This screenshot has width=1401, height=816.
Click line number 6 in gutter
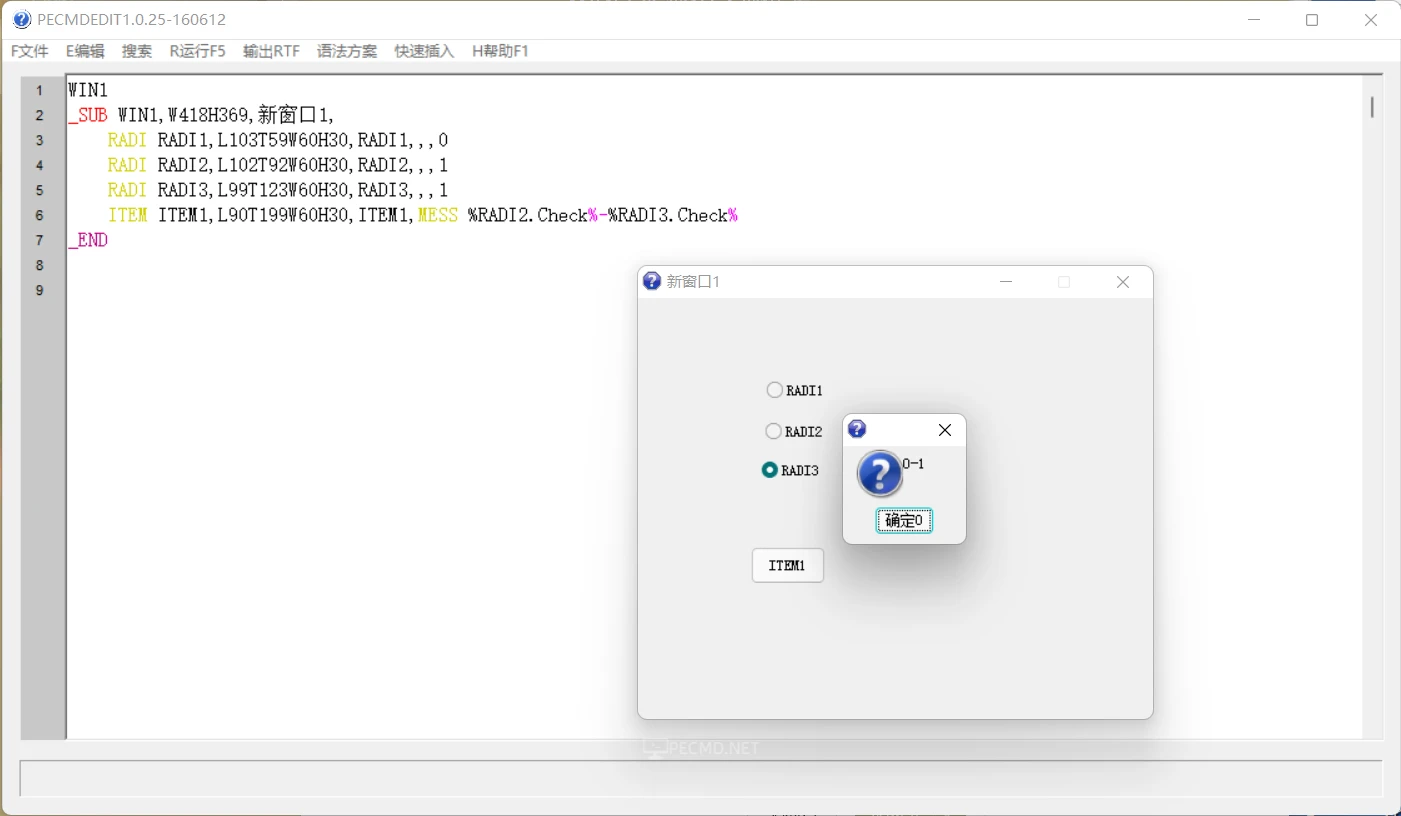(x=40, y=215)
